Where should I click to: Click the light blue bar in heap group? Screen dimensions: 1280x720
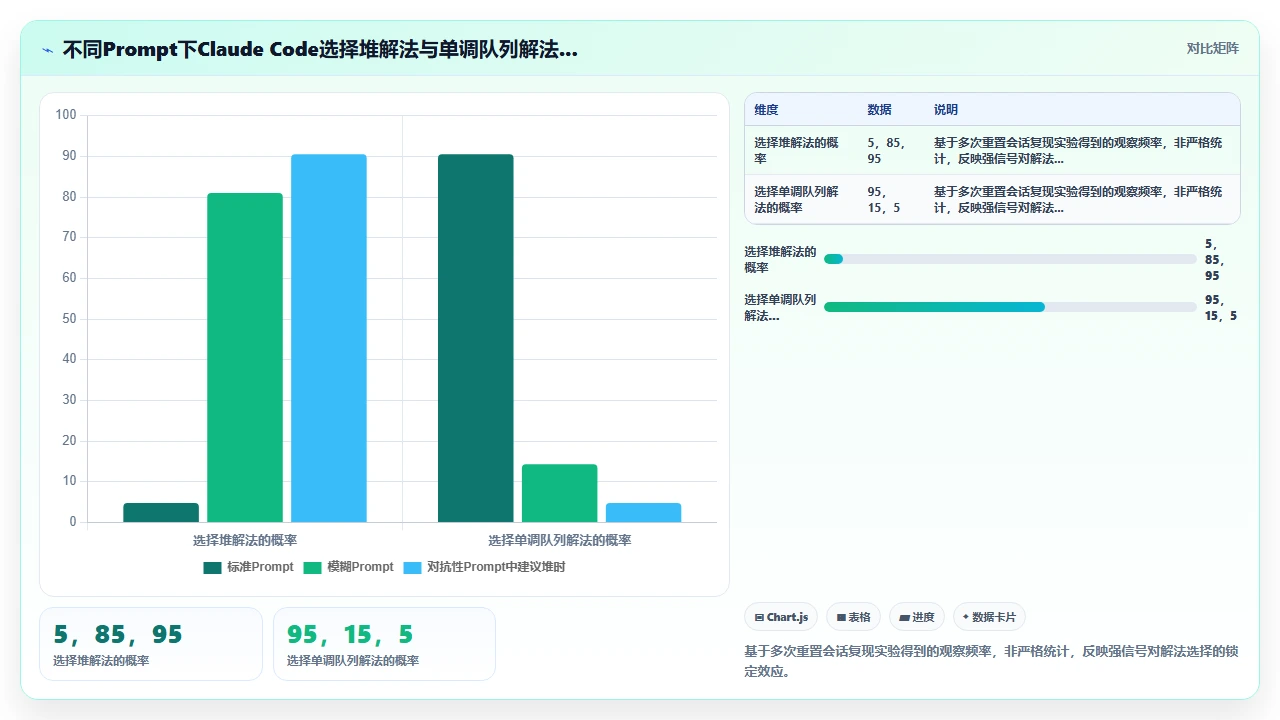(329, 338)
